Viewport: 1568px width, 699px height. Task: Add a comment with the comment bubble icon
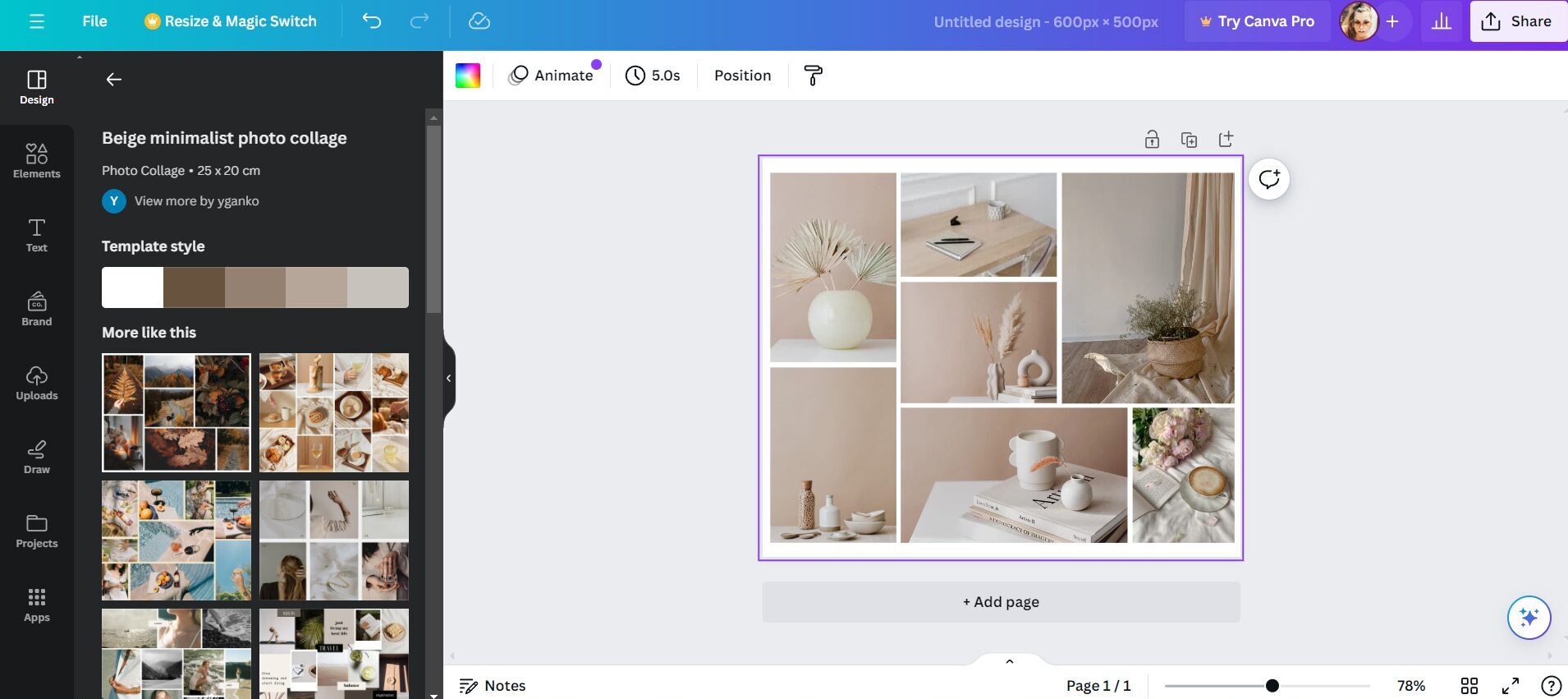tap(1269, 179)
